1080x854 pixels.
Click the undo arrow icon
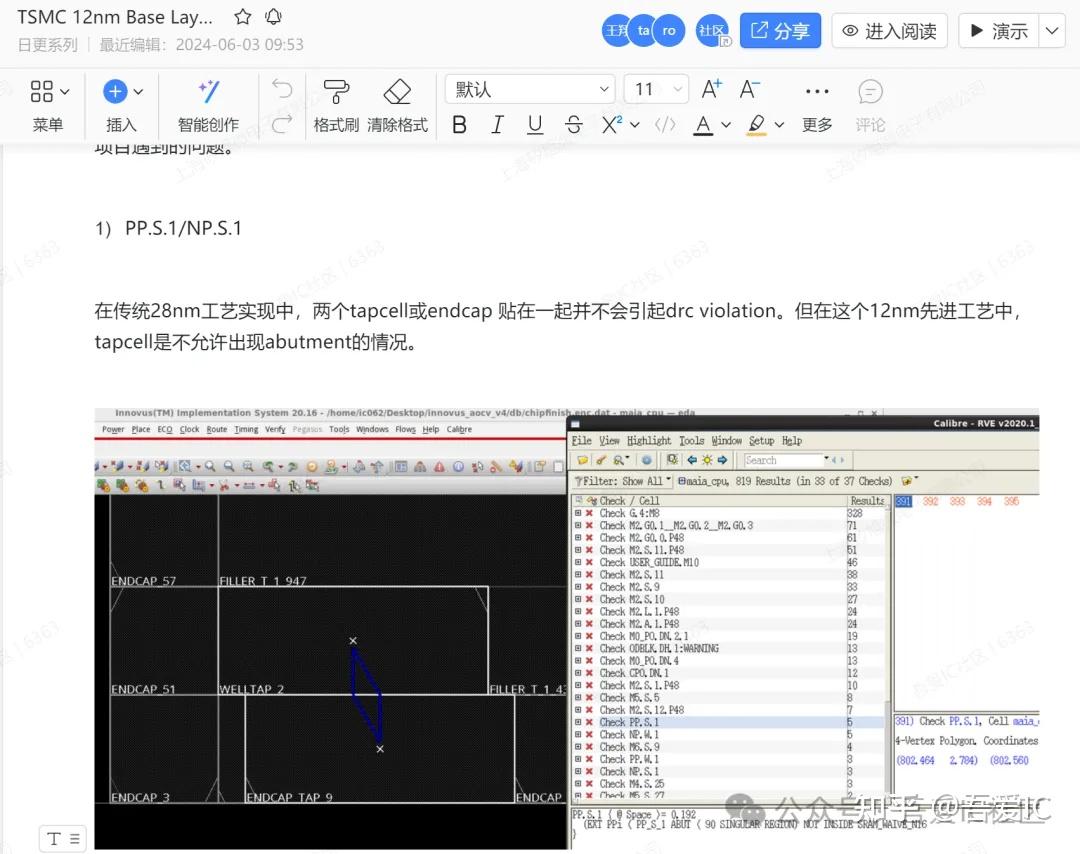281,89
